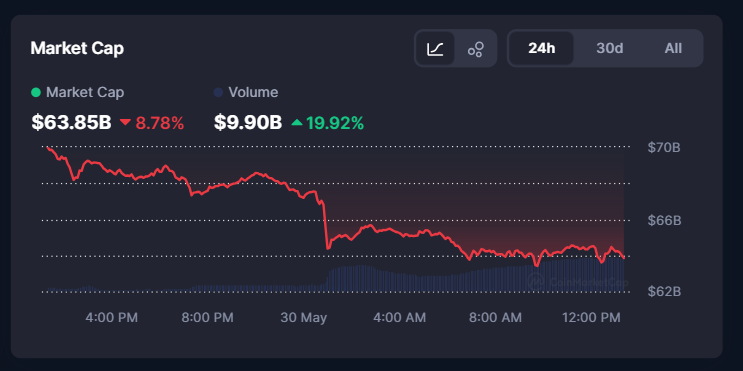The image size is (743, 371).
Task: Switch to line chart view icon
Action: (x=435, y=48)
